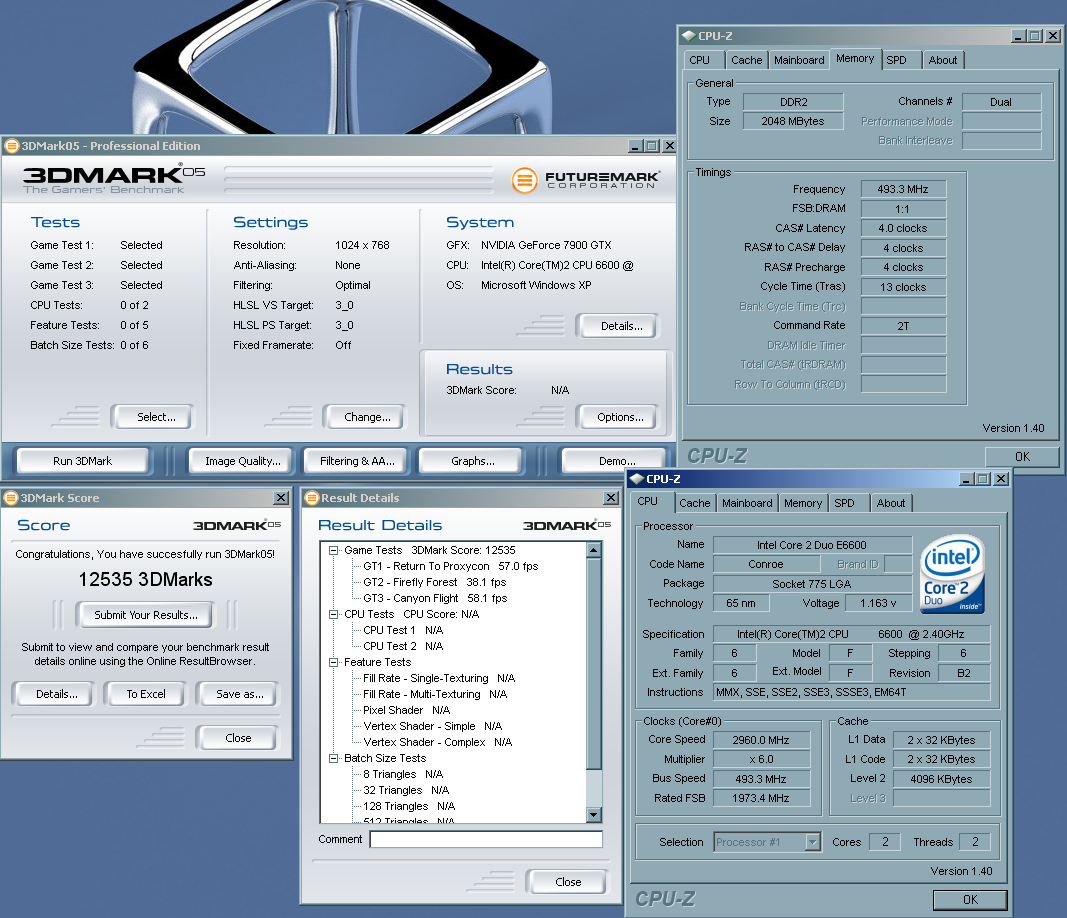Click the Result Details vertical scrollbar thumb

click(x=593, y=664)
